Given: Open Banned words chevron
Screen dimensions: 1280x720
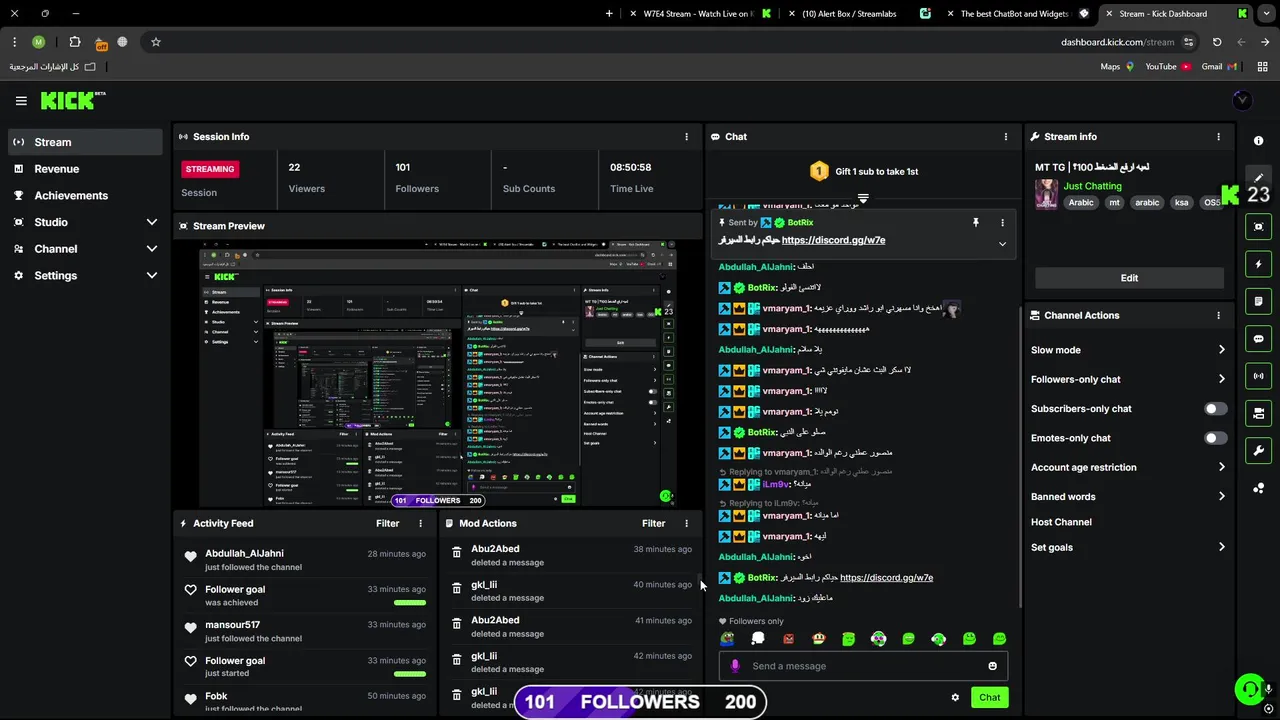Looking at the screenshot, I should [x=1221, y=496].
